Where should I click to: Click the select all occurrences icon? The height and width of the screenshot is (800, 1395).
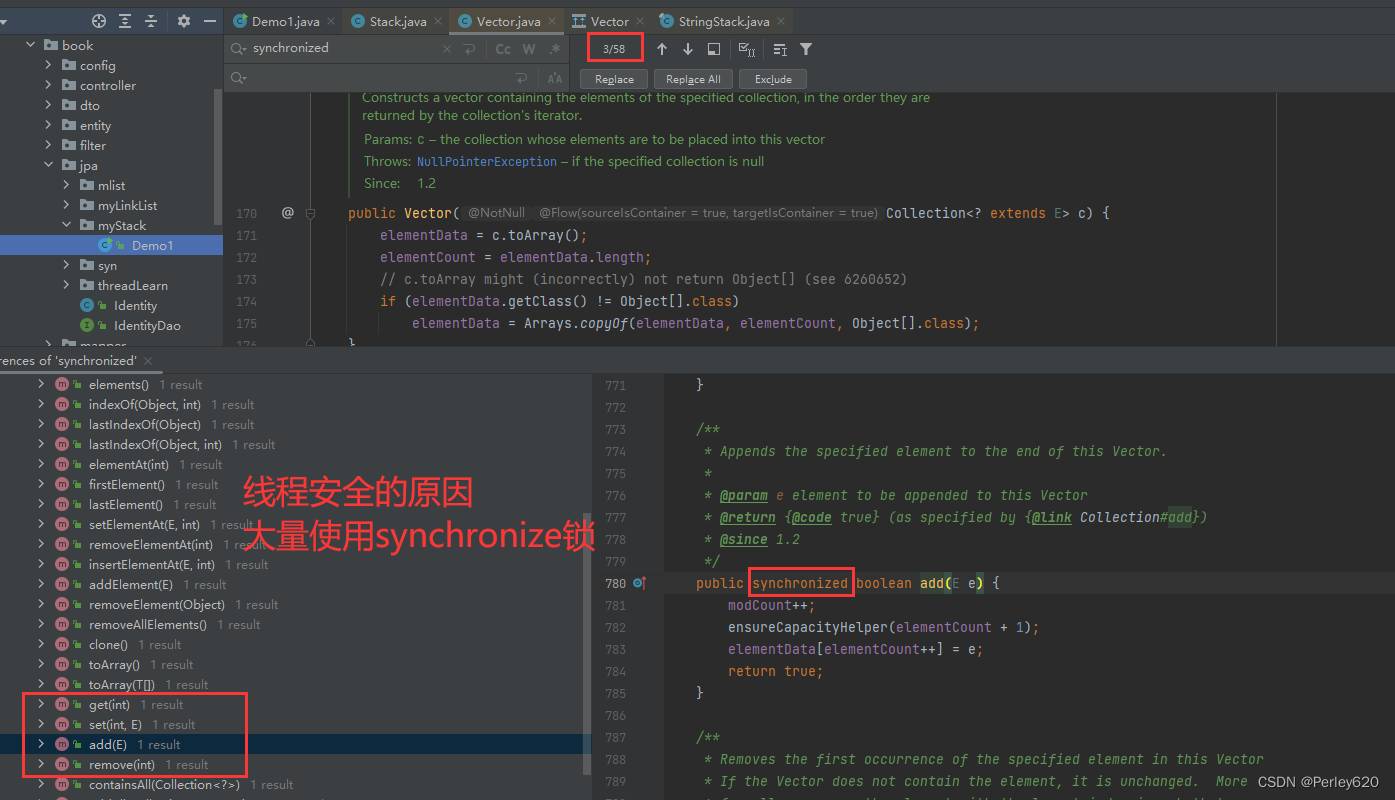coord(746,49)
